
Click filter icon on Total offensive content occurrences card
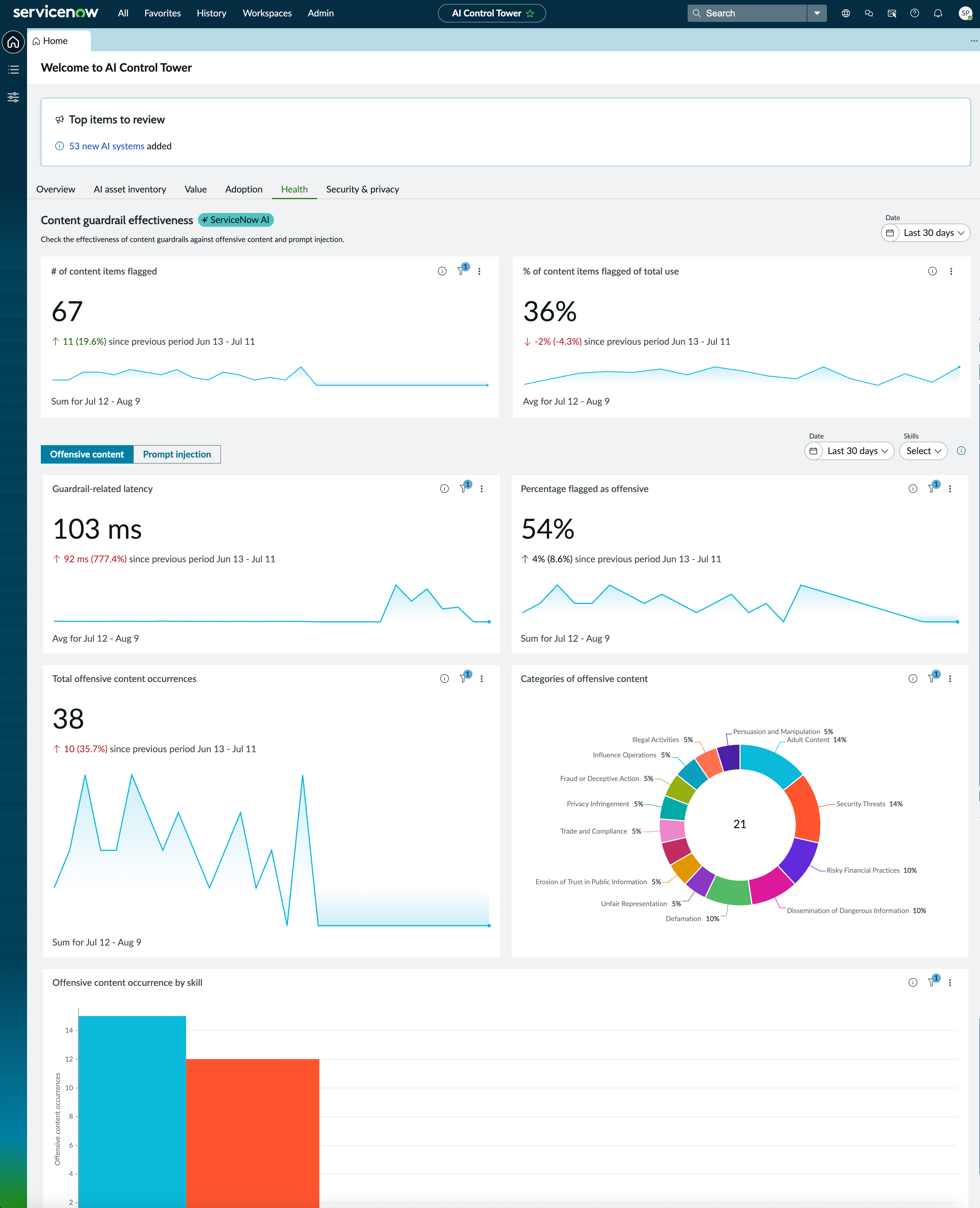tap(464, 678)
